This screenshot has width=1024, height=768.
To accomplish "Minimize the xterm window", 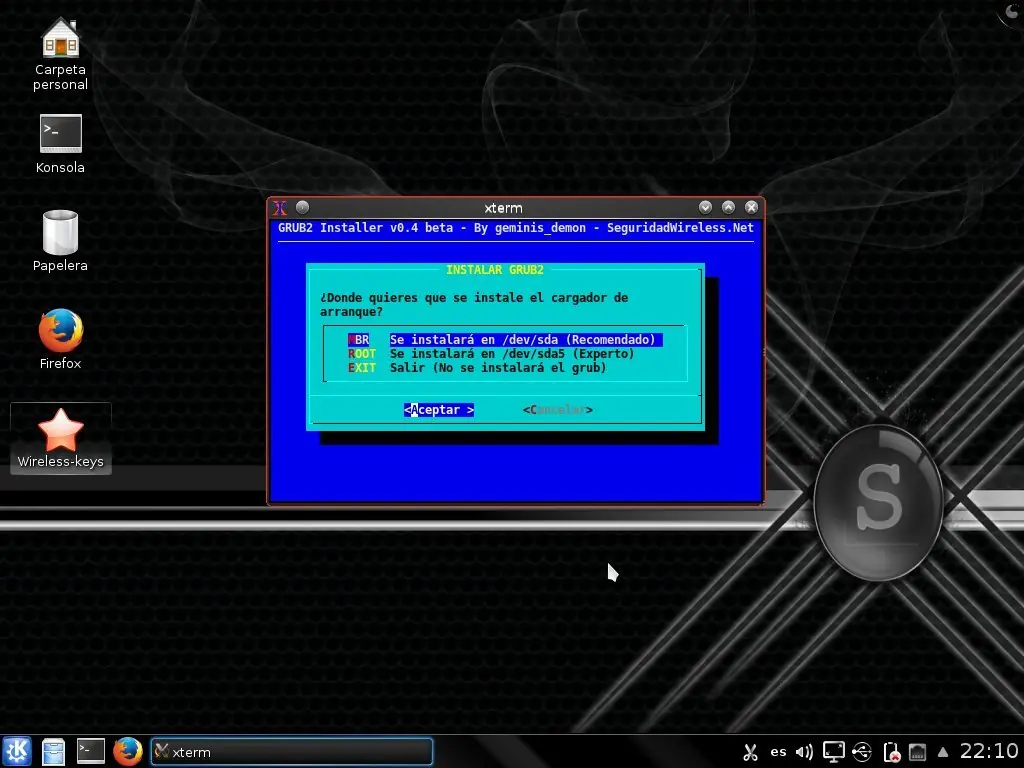I will (x=705, y=208).
